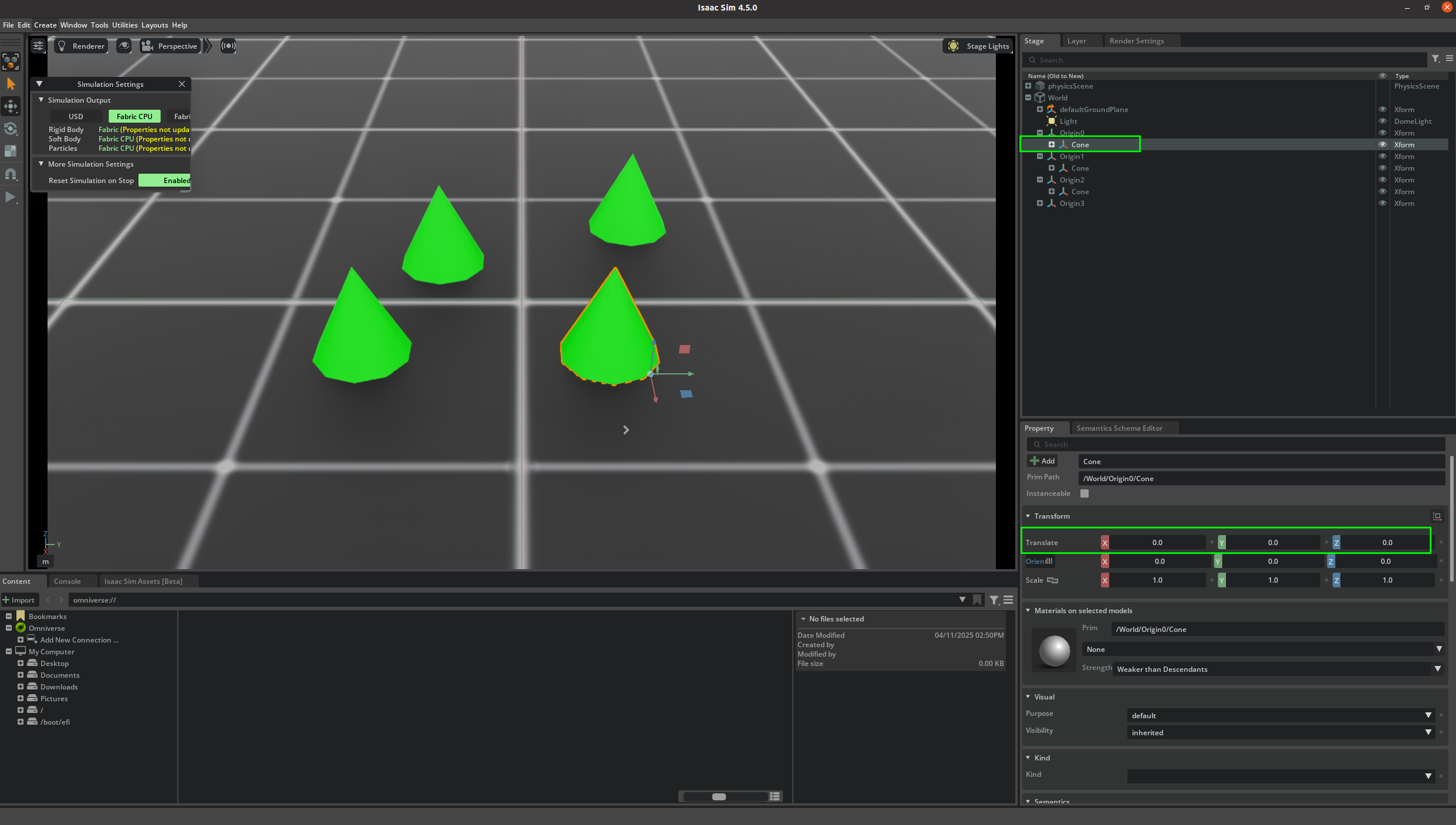1456x825 pixels.
Task: Open the Visibility inherited dropdown
Action: (1279, 732)
